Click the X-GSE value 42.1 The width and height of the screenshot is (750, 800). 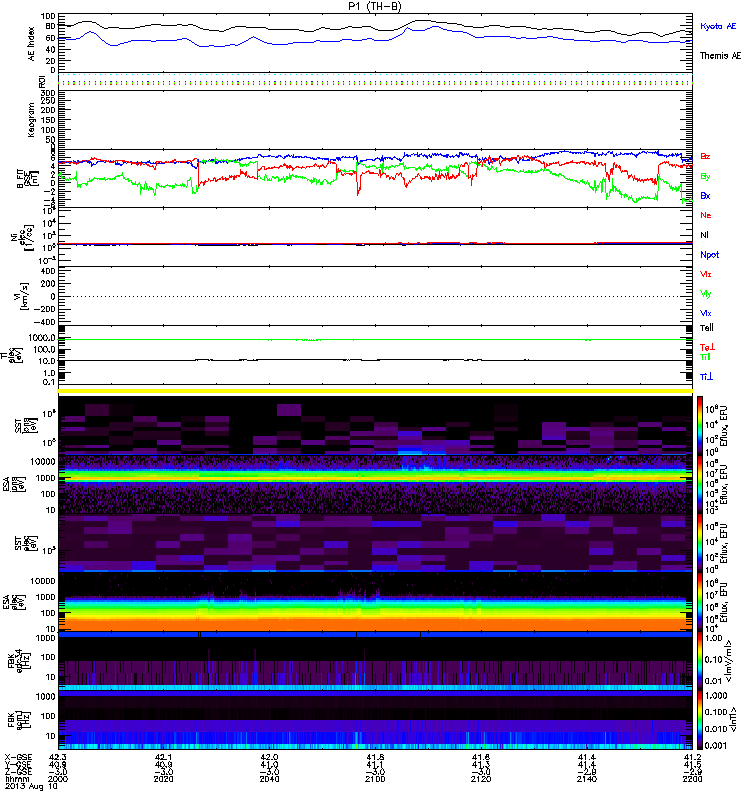click(x=163, y=757)
